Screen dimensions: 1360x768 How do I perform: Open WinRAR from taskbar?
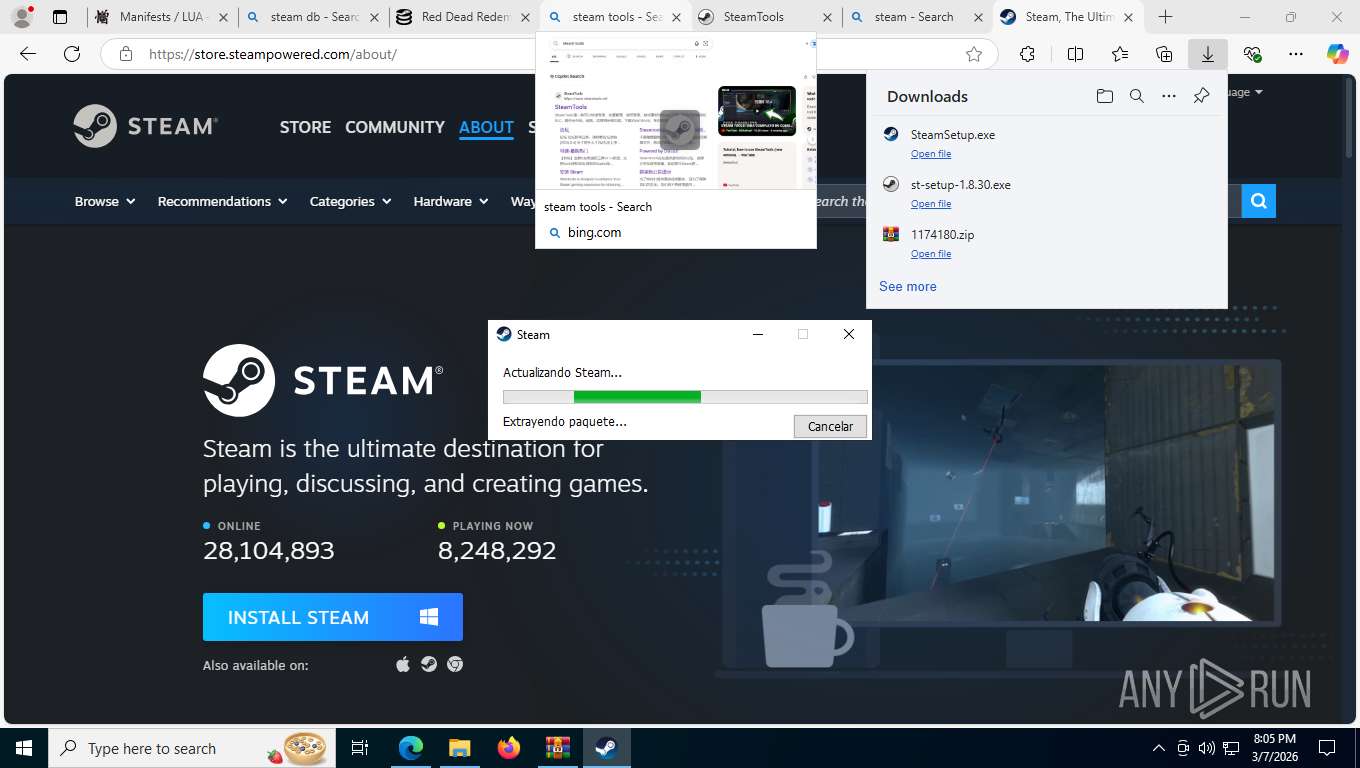pyautogui.click(x=557, y=748)
